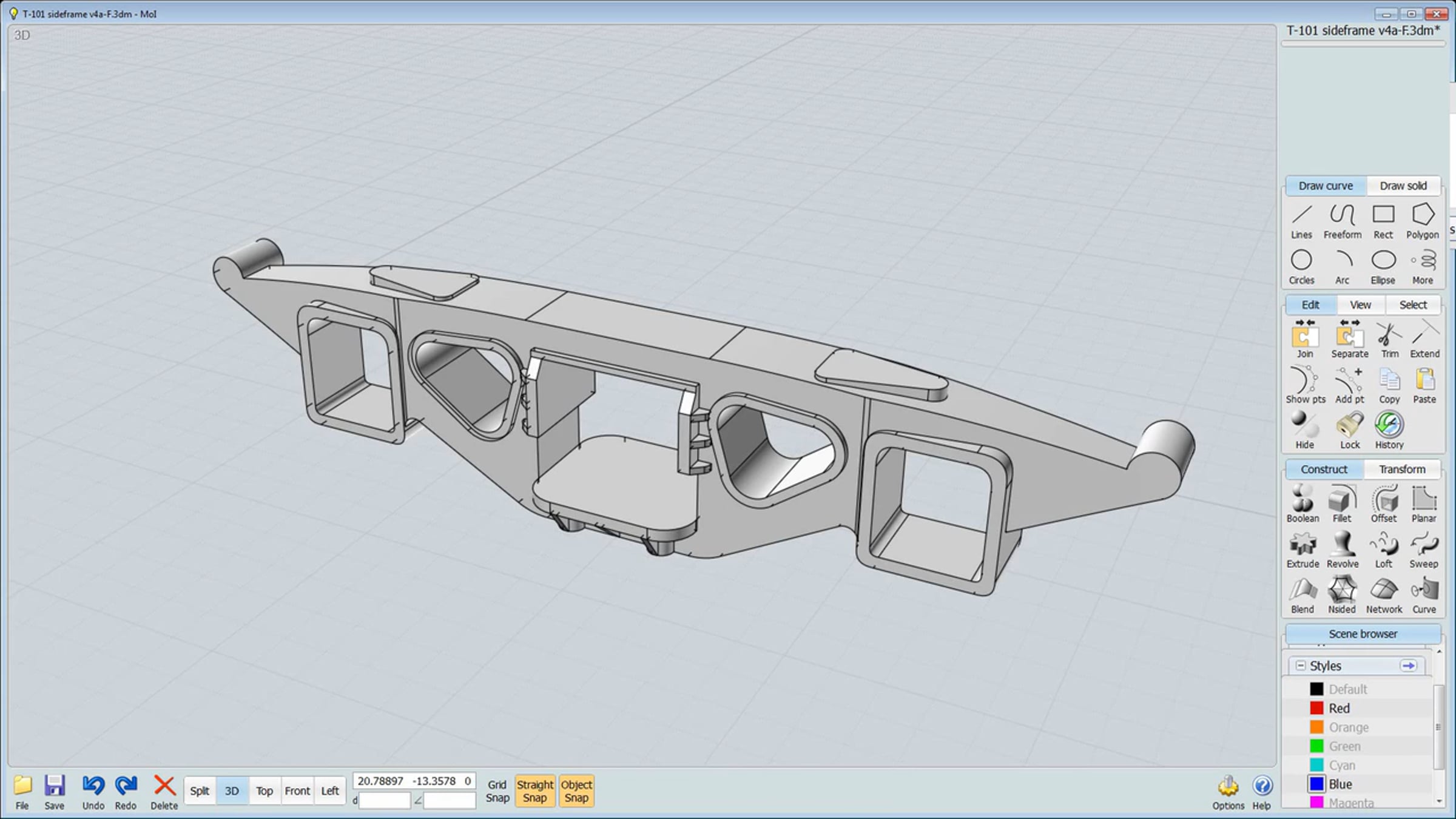
Task: Click the Boolean construct tool
Action: [x=1303, y=504]
